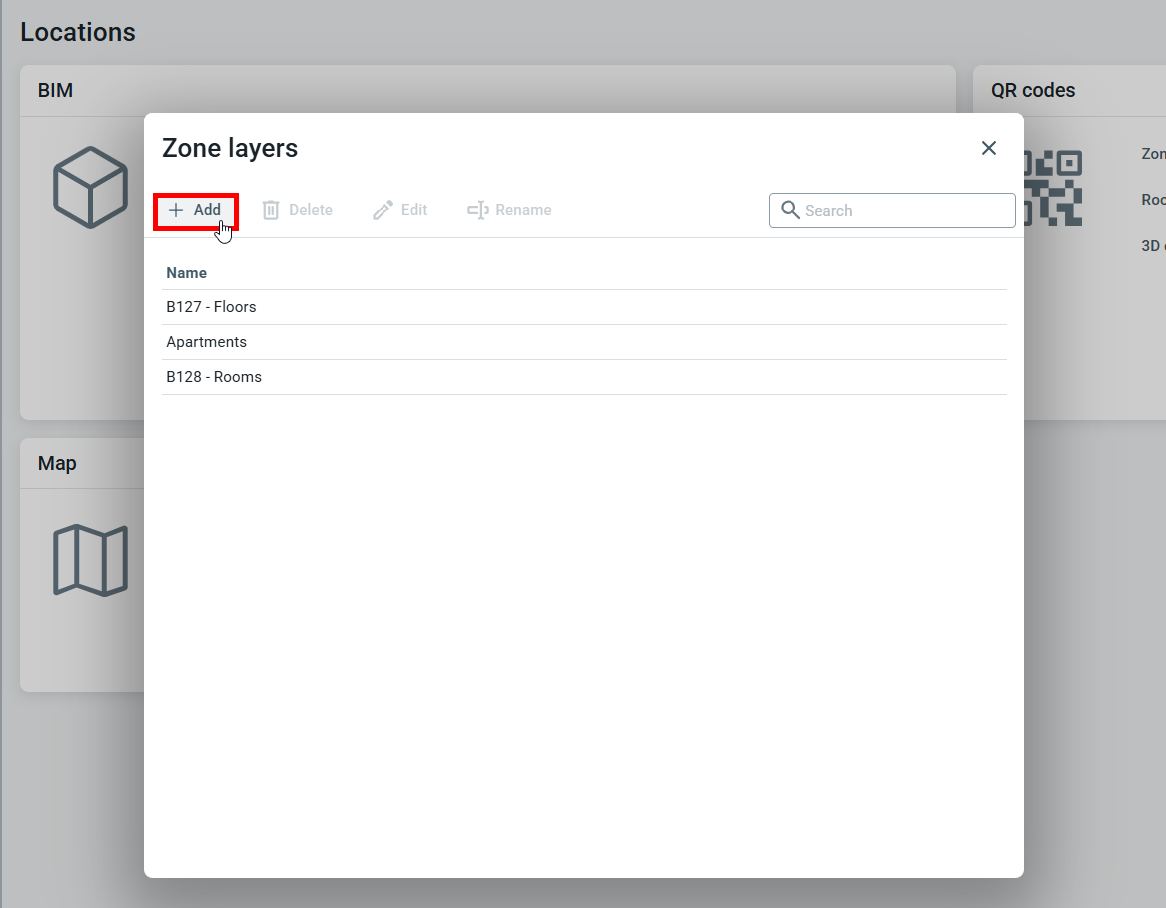This screenshot has height=908, width=1166.
Task: Click the Delete trash can icon
Action: 271,210
